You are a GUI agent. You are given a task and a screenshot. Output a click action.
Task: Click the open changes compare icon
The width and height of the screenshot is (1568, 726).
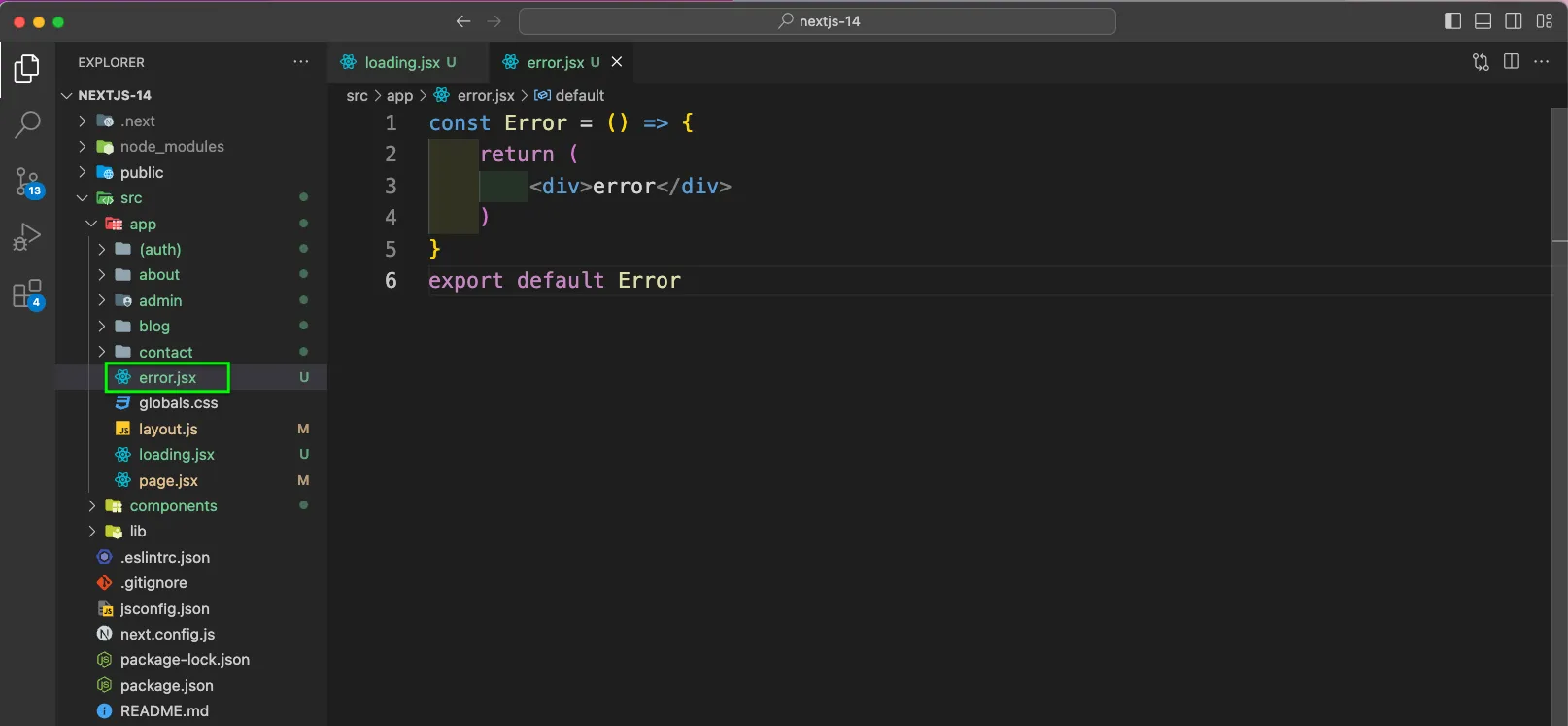(1481, 62)
